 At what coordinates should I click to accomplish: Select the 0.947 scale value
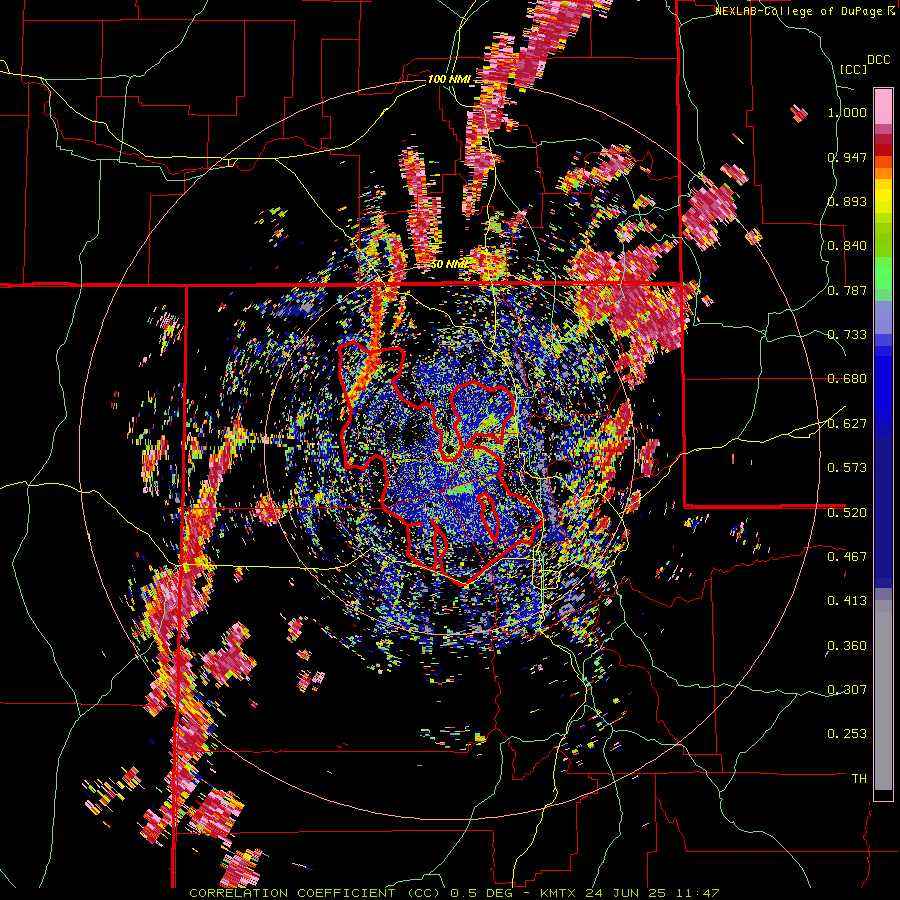click(847, 157)
